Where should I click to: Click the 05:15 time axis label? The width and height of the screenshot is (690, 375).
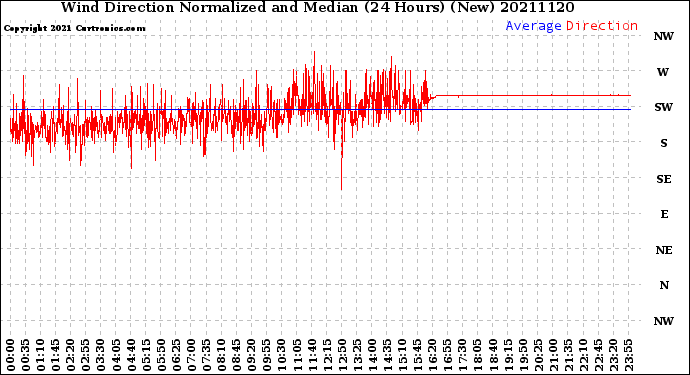pyautogui.click(x=146, y=355)
